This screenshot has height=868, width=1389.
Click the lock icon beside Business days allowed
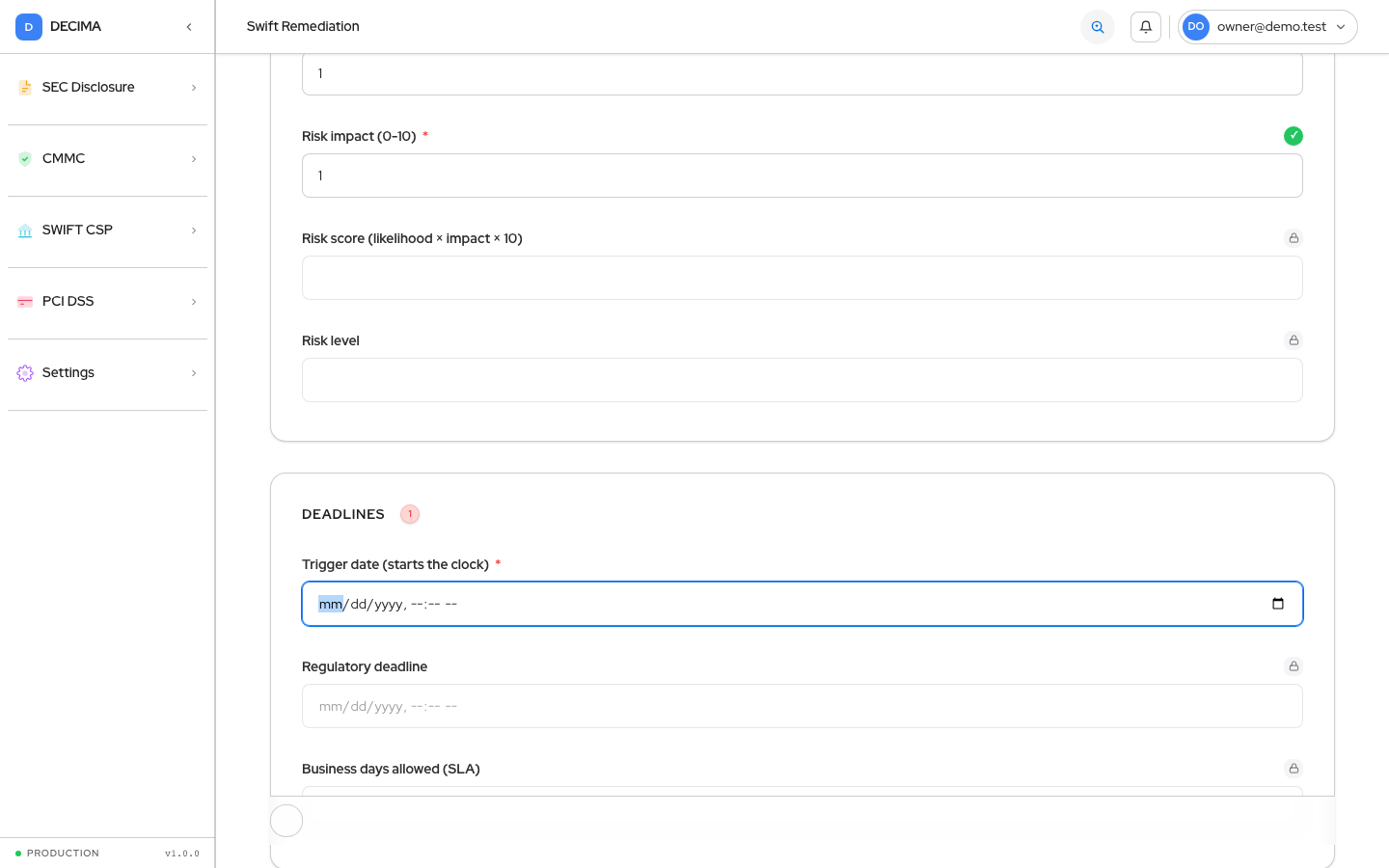1294,769
